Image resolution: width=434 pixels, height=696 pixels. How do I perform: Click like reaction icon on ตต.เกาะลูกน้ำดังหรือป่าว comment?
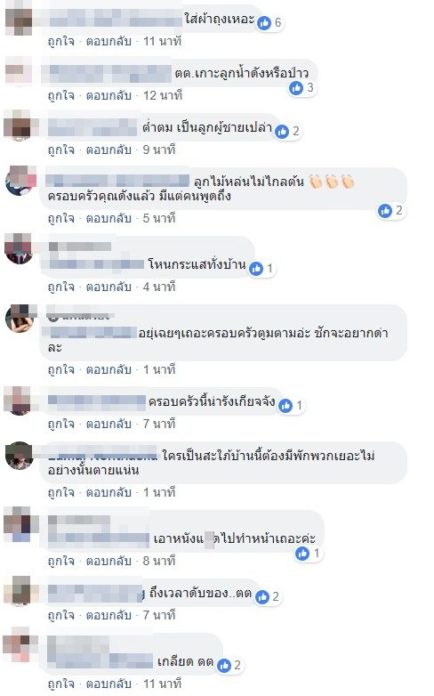(296, 88)
